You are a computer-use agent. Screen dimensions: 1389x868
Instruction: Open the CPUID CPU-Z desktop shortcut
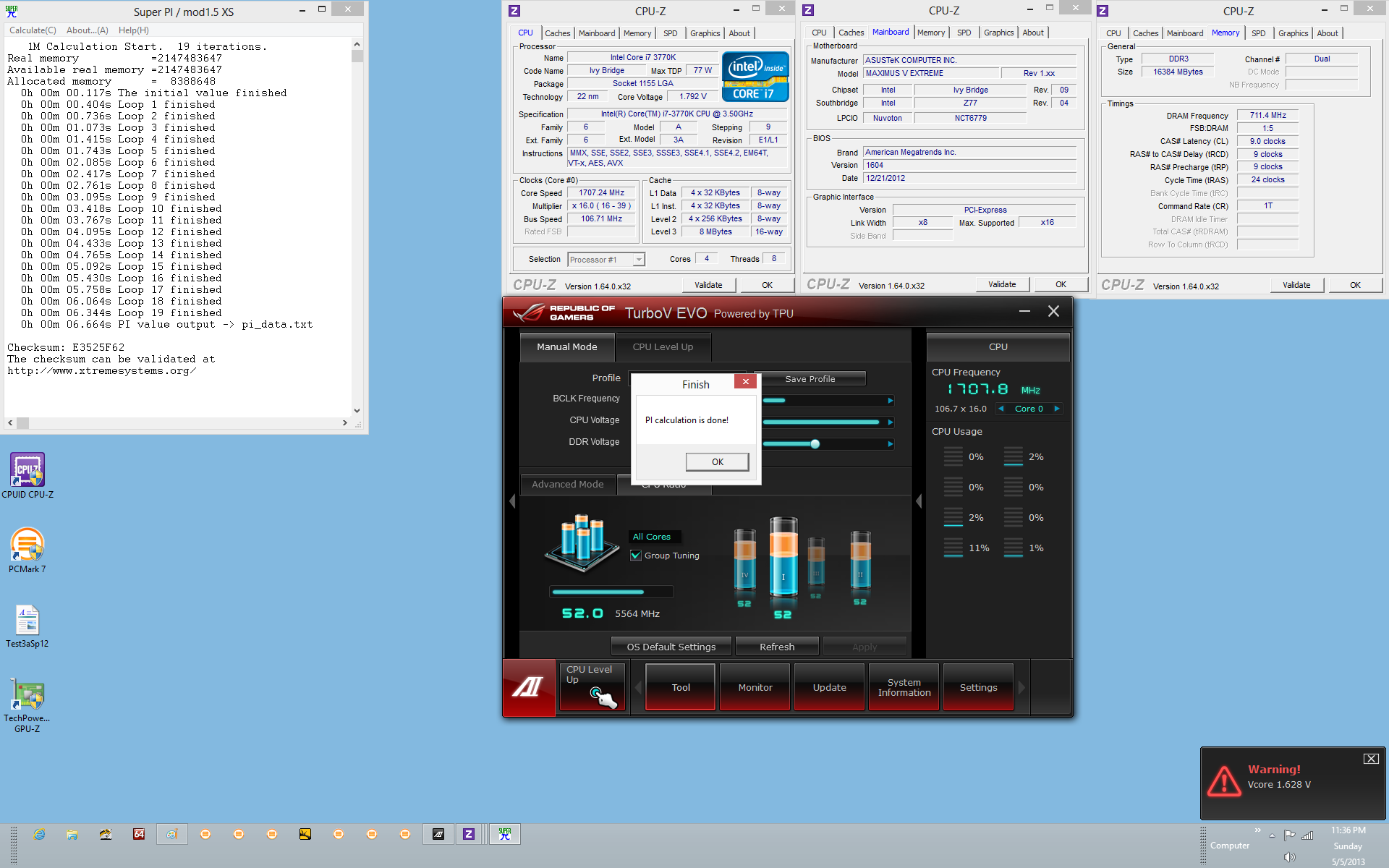point(27,475)
